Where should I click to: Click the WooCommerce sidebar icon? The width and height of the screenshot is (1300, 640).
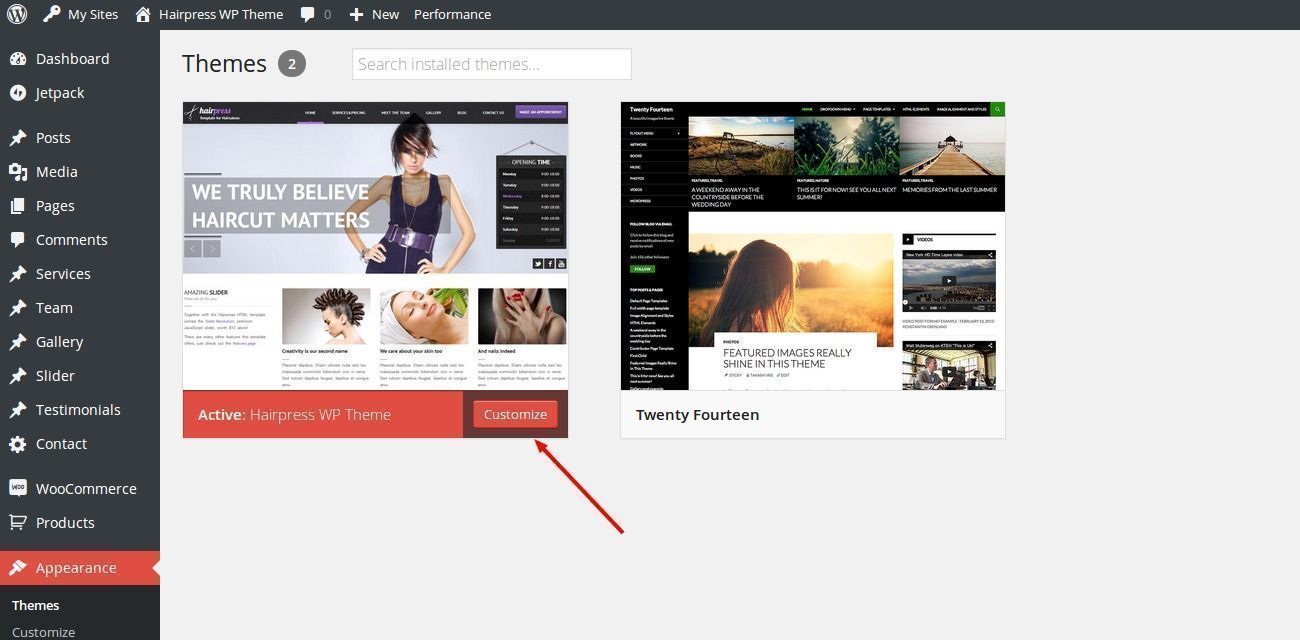pyautogui.click(x=18, y=489)
